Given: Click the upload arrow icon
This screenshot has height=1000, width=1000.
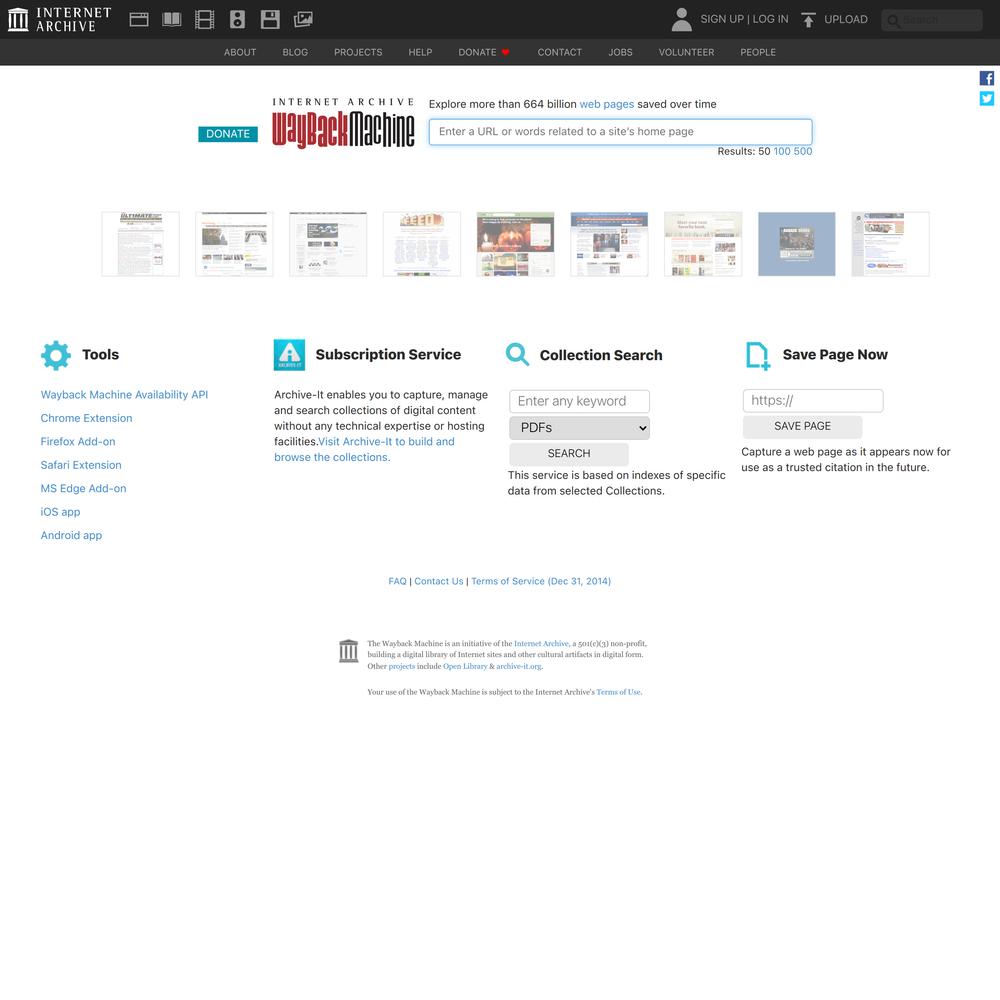Looking at the screenshot, I should click(809, 20).
